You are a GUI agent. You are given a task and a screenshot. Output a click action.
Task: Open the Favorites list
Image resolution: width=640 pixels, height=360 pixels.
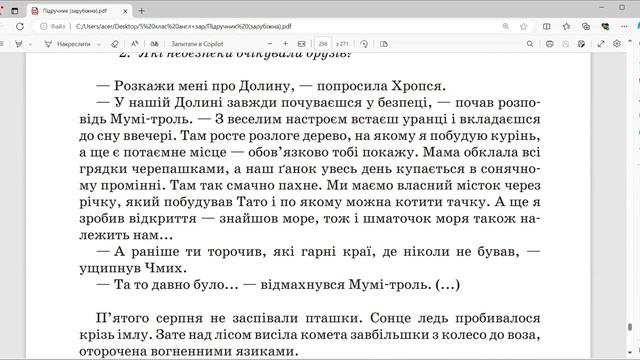tap(566, 26)
